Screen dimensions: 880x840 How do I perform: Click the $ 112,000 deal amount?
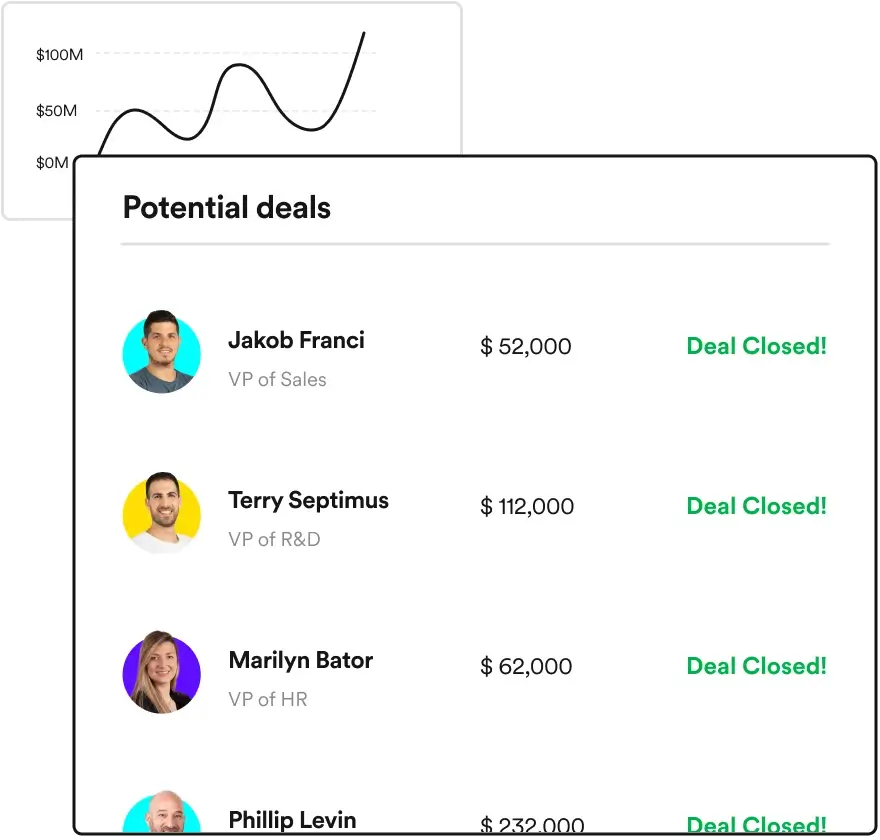click(x=527, y=507)
